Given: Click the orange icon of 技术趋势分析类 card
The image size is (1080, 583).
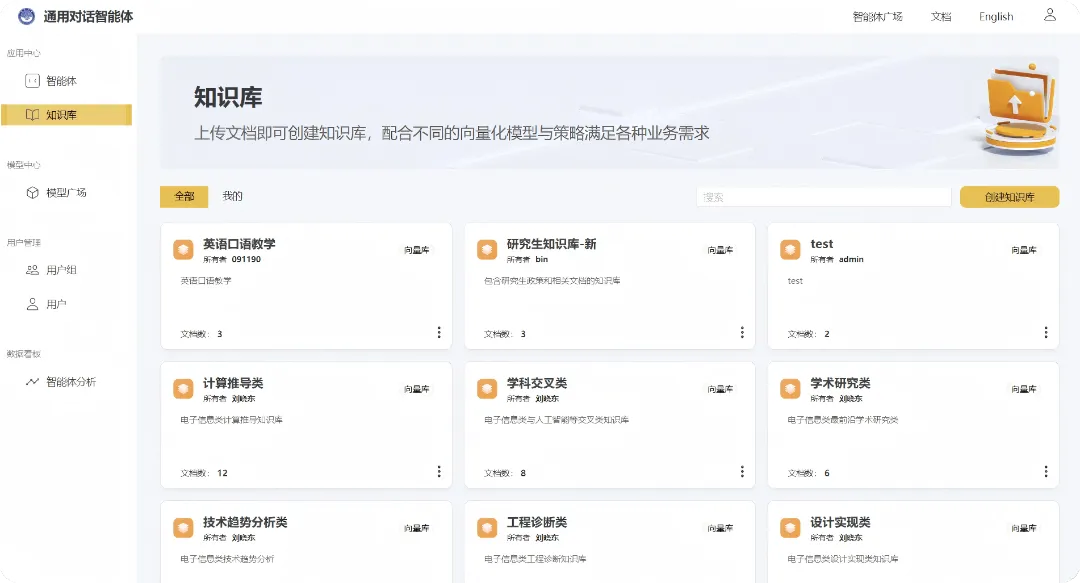Looking at the screenshot, I should click(x=183, y=528).
